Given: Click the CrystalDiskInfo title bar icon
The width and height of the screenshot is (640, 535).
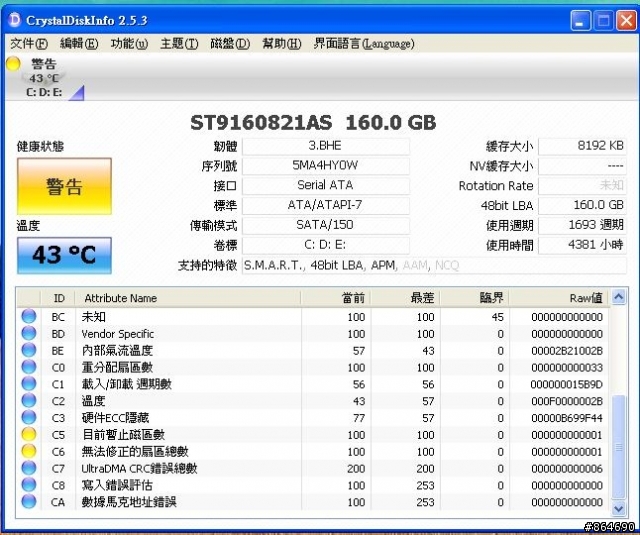Looking at the screenshot, I should click(x=14, y=20).
